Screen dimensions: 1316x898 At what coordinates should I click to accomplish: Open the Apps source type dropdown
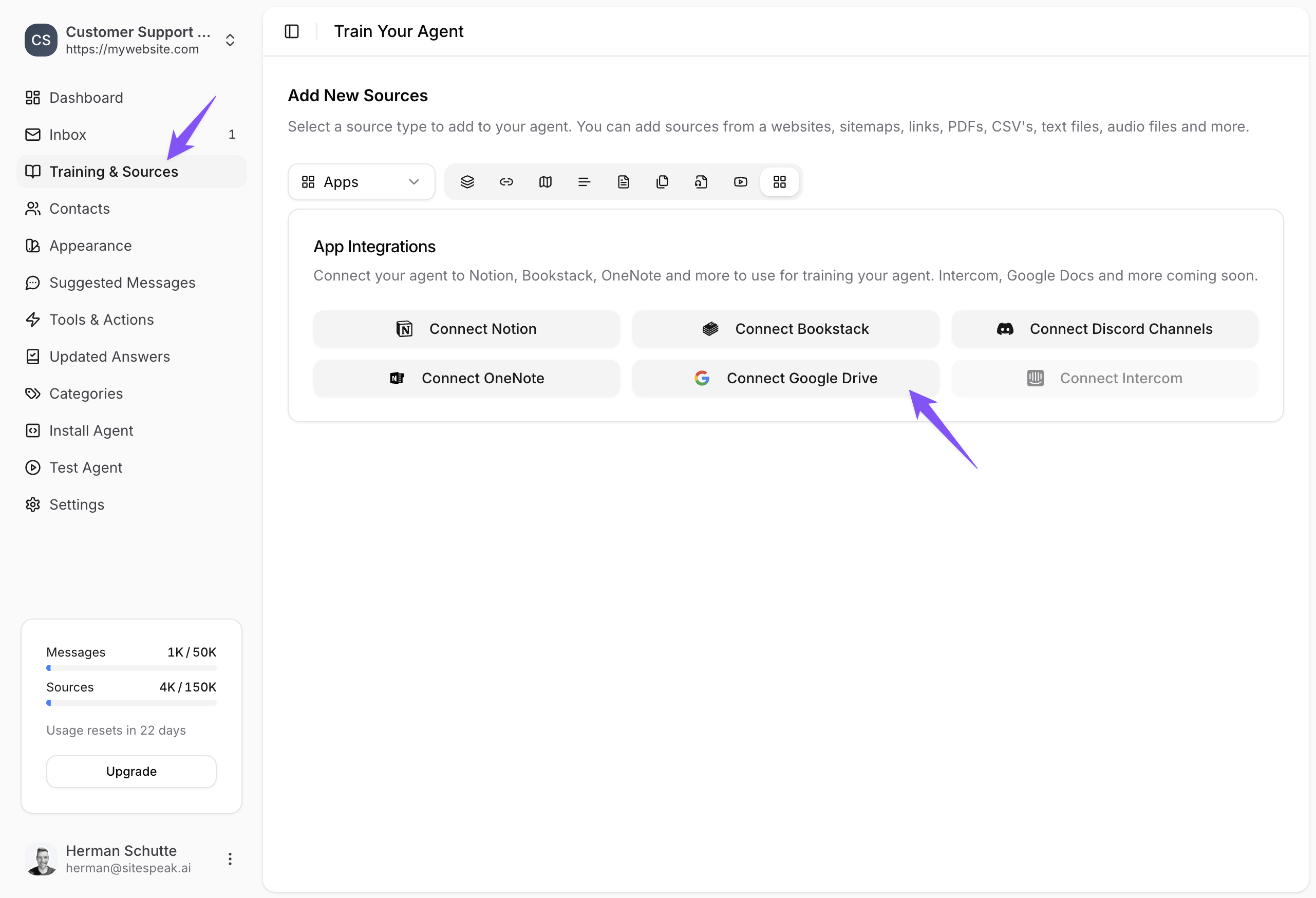[x=361, y=182]
